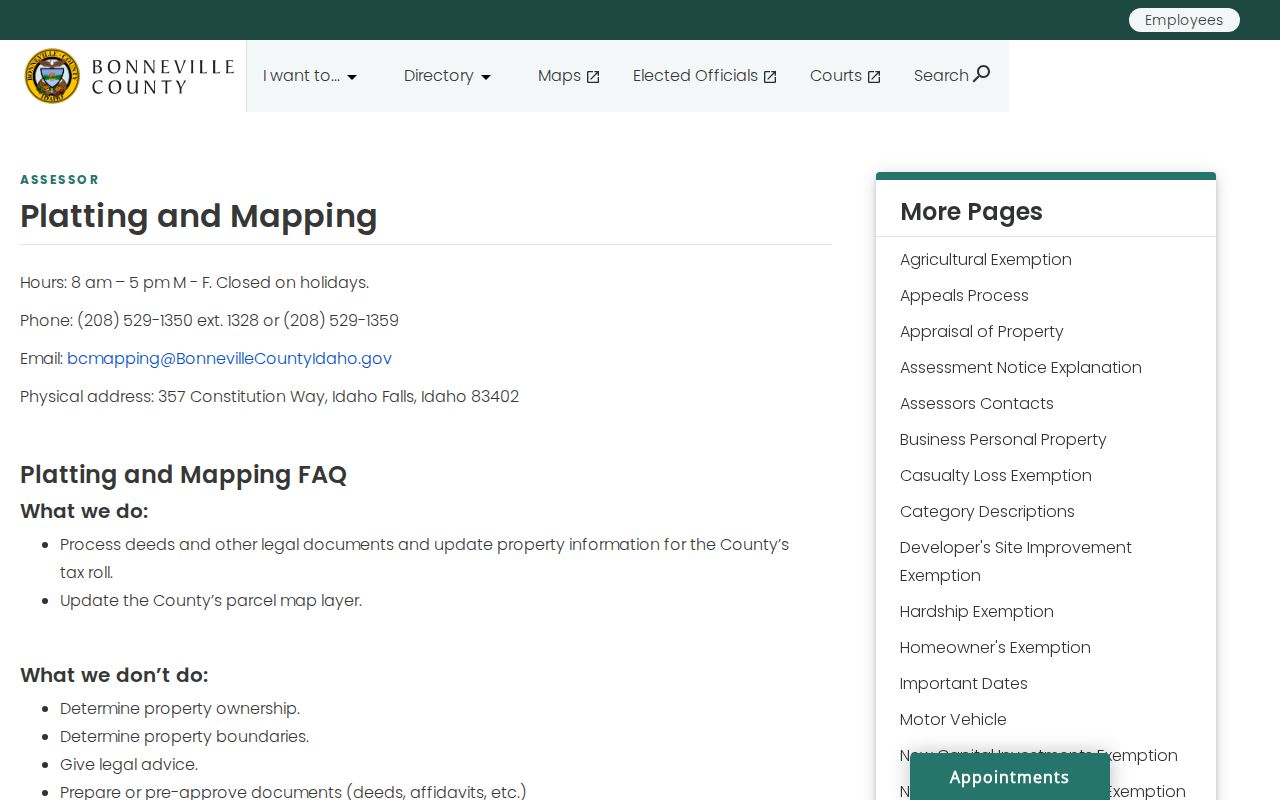The image size is (1280, 800).
Task: Open the Elected Officials menu item
Action: [x=705, y=76]
